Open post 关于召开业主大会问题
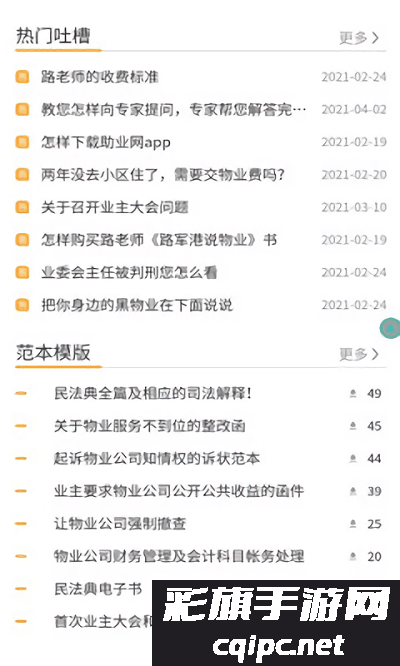Screen dimensions: 400x666 (x=115, y=207)
